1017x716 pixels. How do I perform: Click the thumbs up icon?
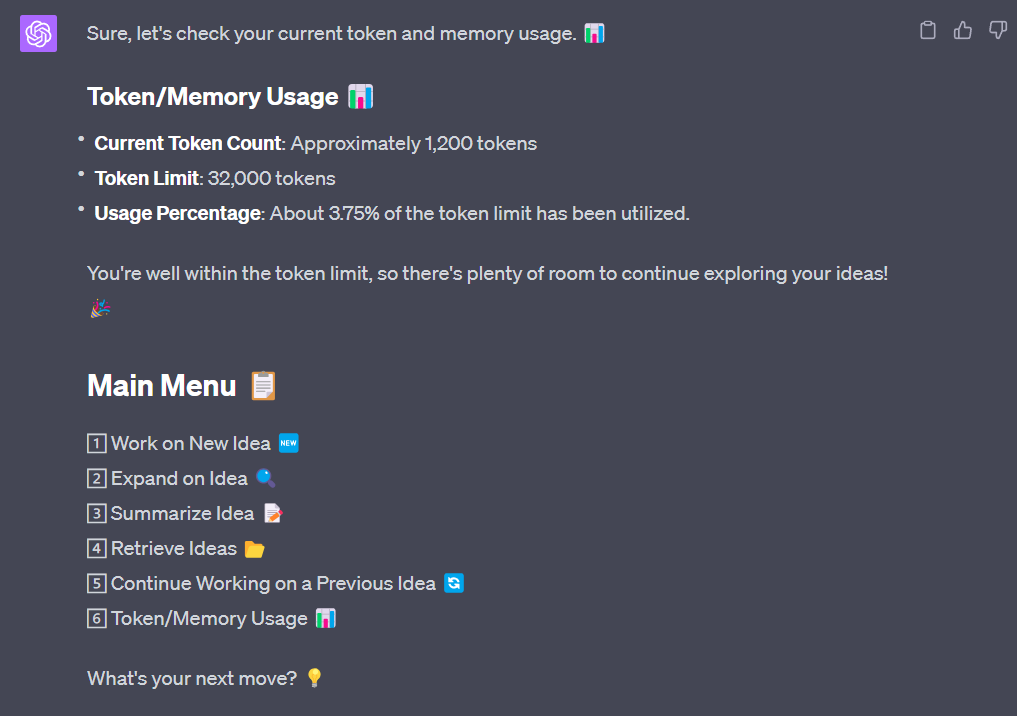tap(963, 31)
